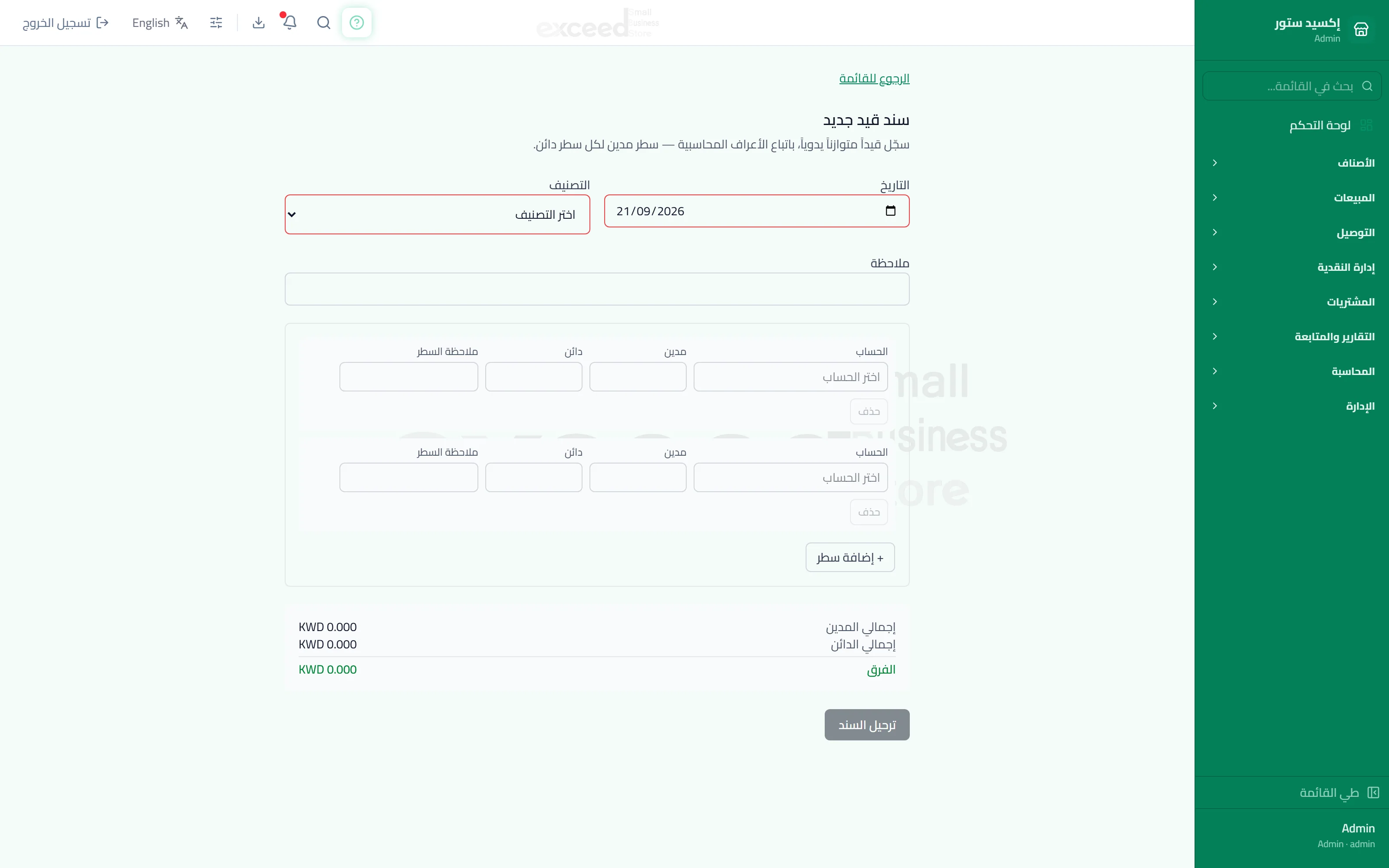Open الإدارة menu item

(x=1291, y=406)
